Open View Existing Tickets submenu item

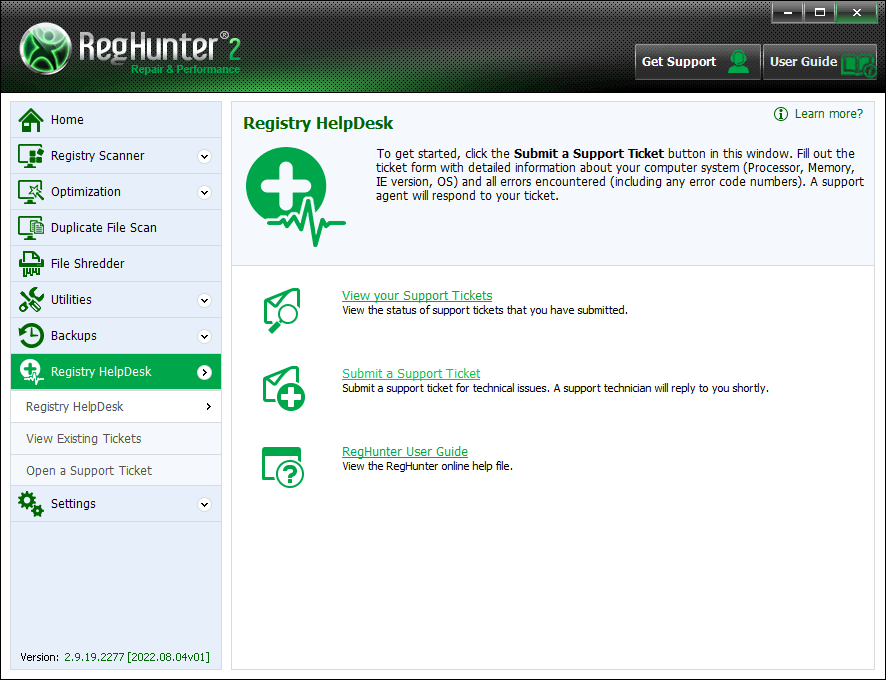pos(84,439)
